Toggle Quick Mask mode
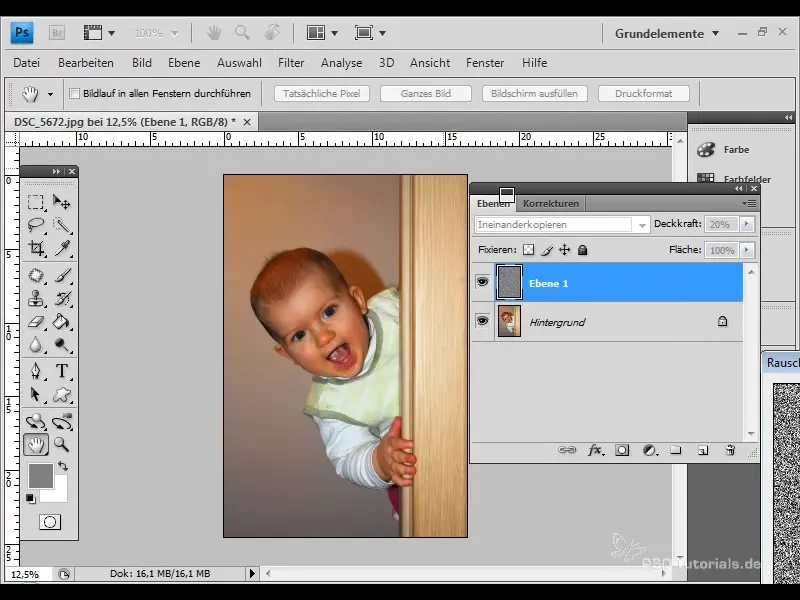 [x=50, y=522]
